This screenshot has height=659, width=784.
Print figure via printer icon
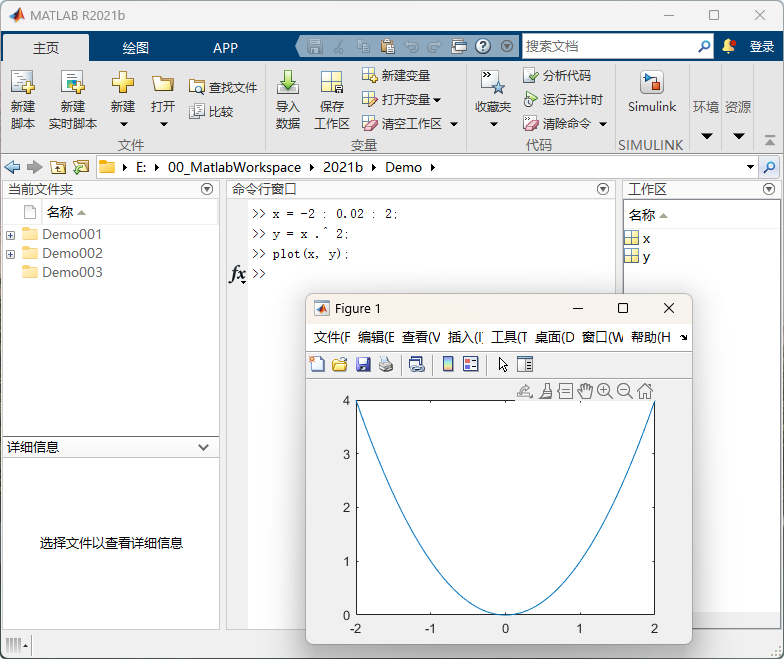[x=386, y=364]
